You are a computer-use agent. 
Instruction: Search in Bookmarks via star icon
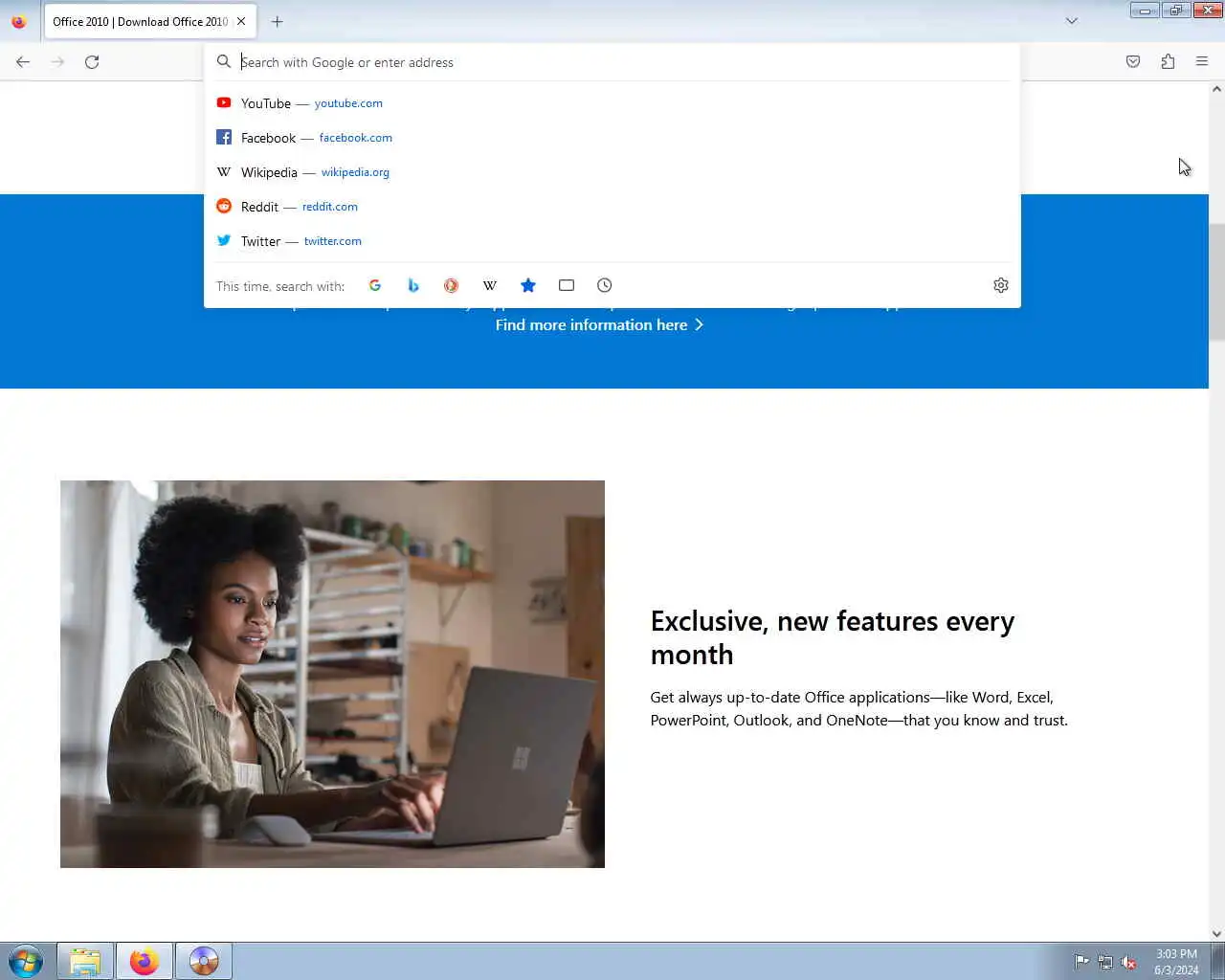[x=528, y=285]
